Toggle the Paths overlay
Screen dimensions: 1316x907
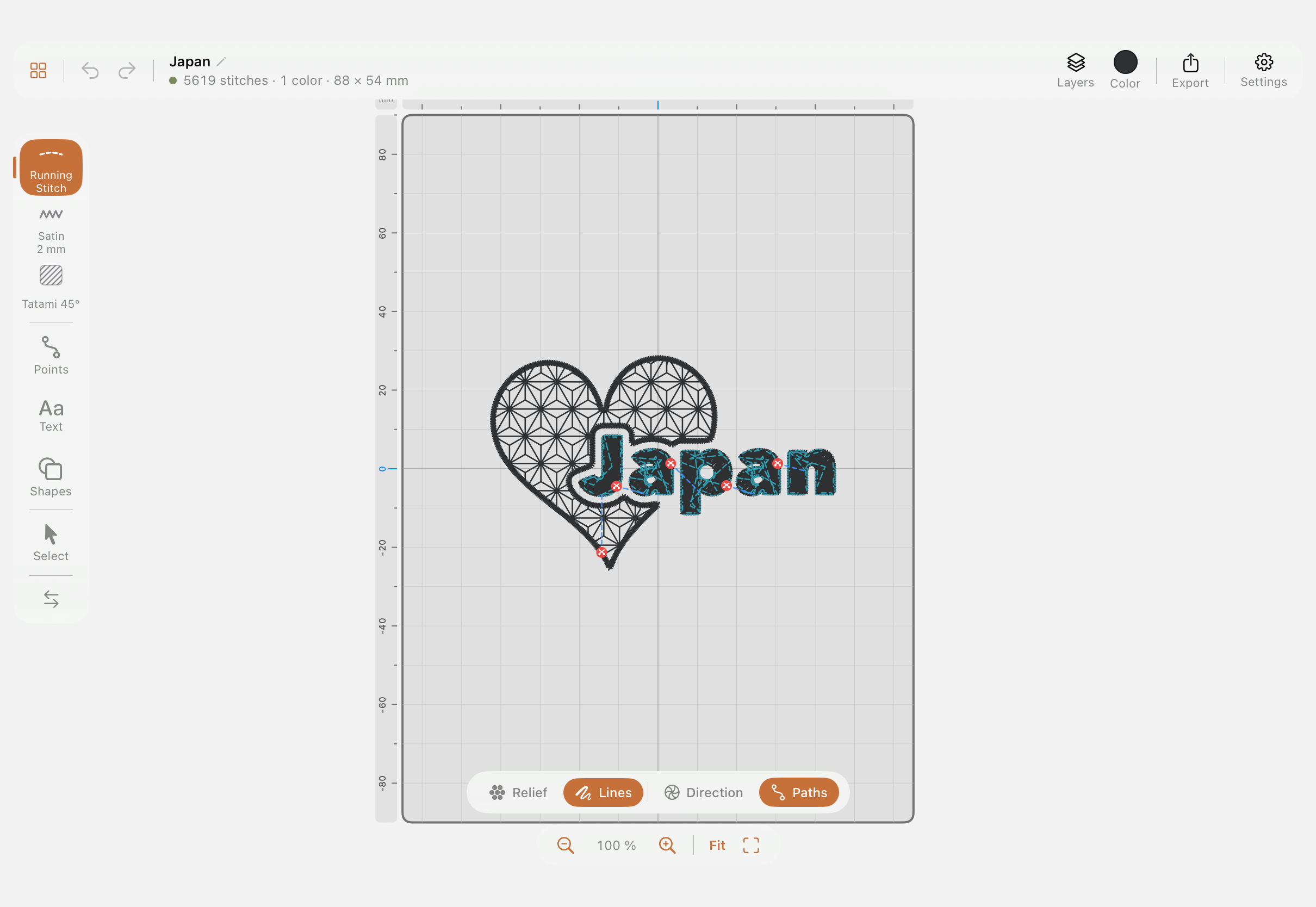798,792
